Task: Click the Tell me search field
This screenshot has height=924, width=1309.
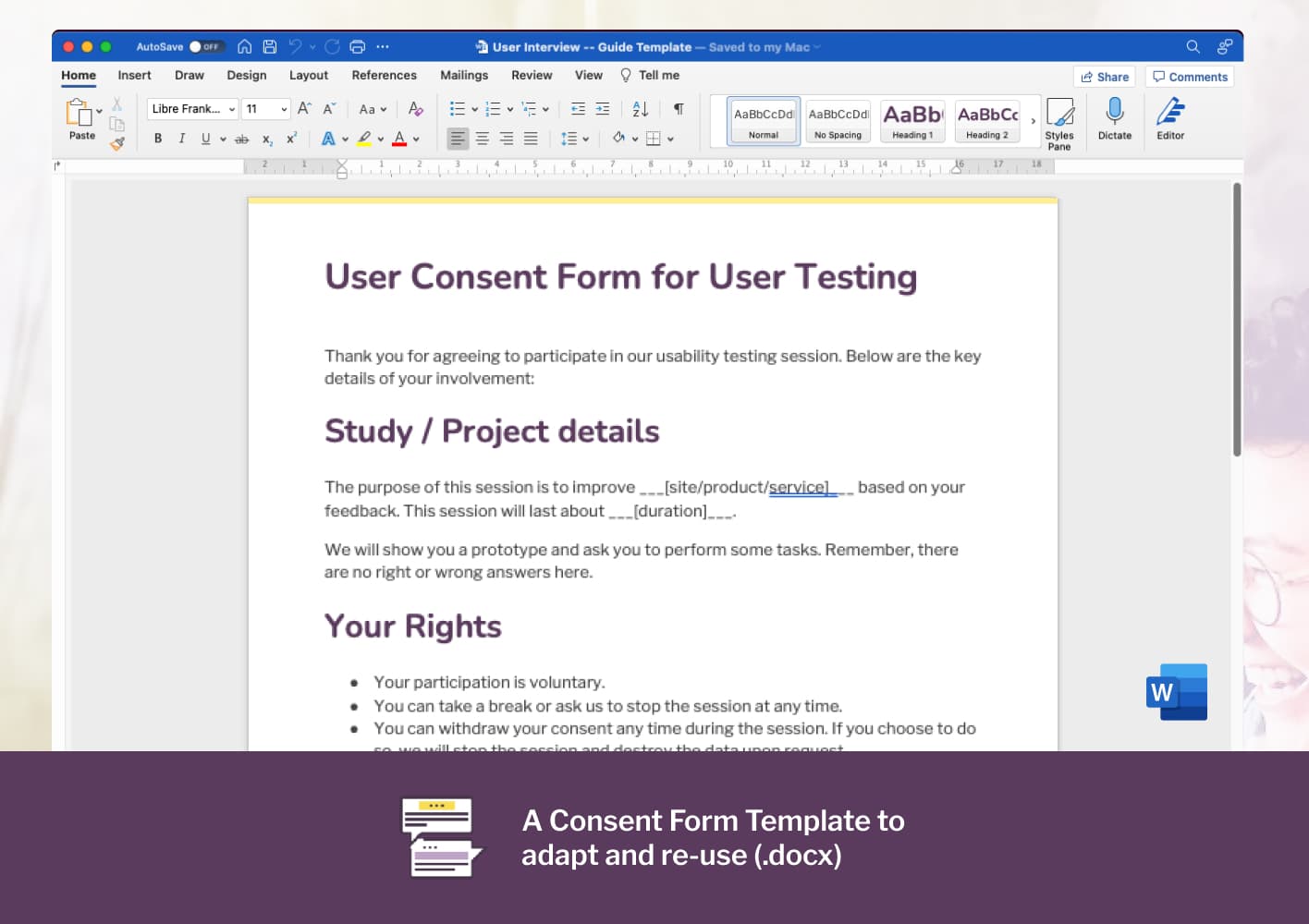Action: point(650,76)
